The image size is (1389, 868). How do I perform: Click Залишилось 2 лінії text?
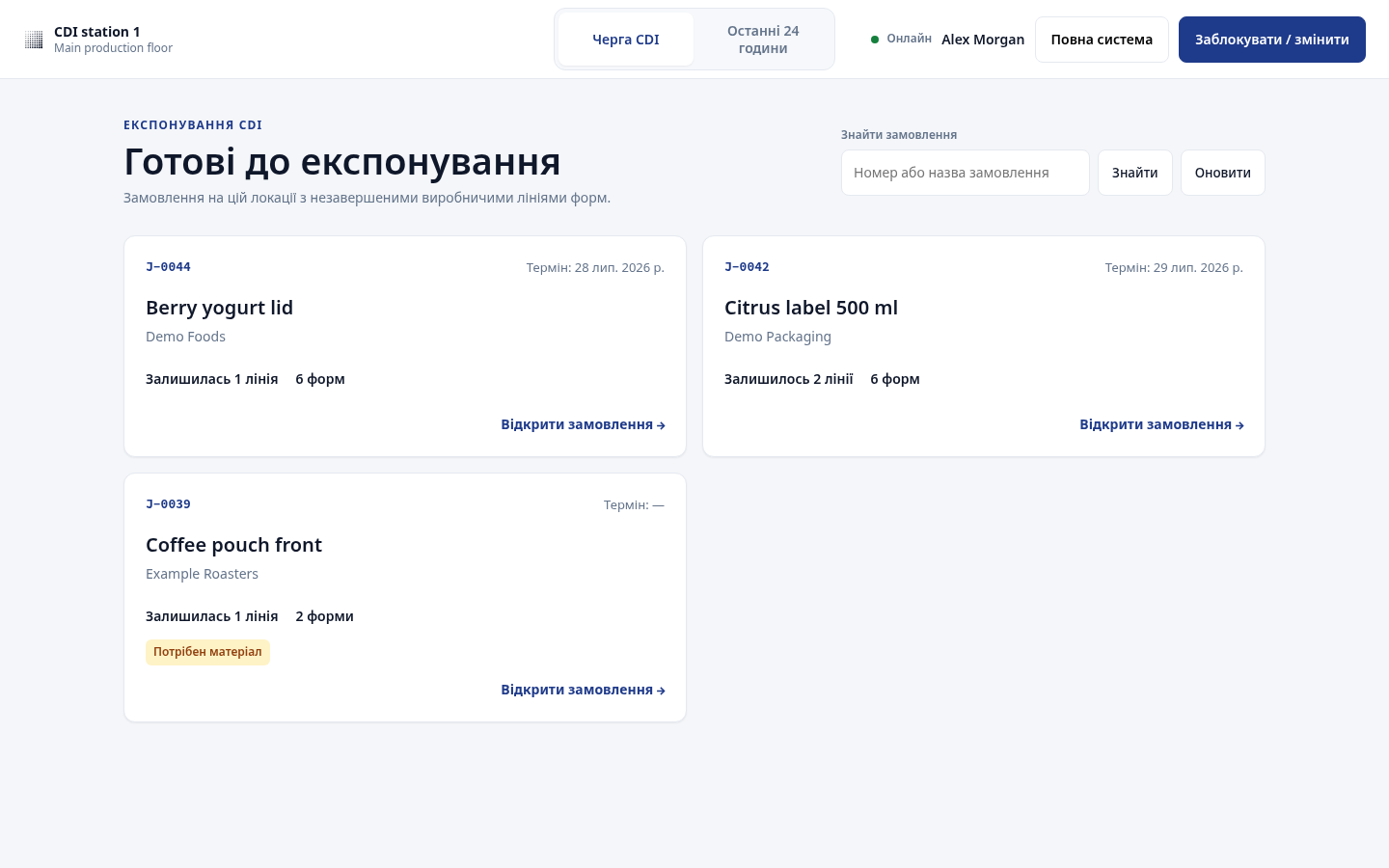click(789, 379)
